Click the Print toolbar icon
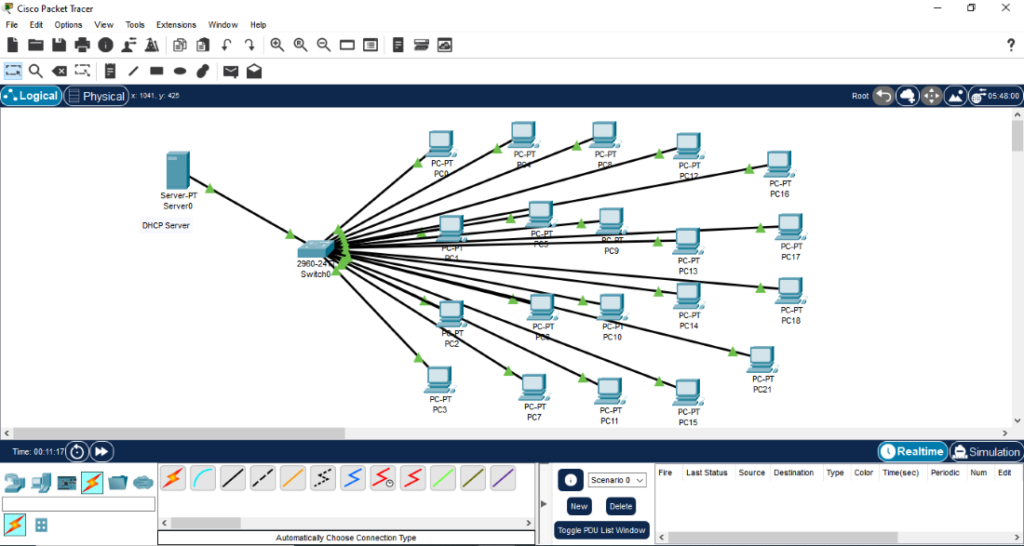This screenshot has width=1024, height=546. (82, 44)
